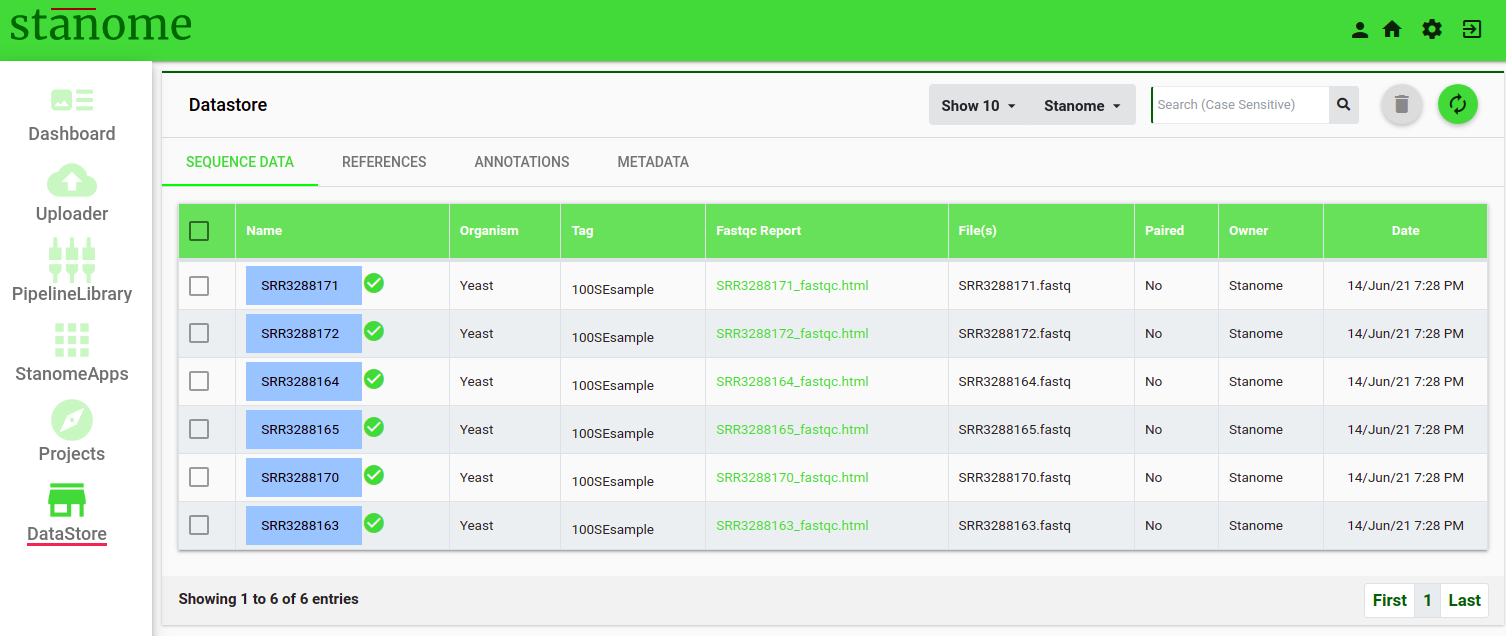Image resolution: width=1506 pixels, height=636 pixels.
Task: Click the SRR3288171 name badge
Action: (x=303, y=286)
